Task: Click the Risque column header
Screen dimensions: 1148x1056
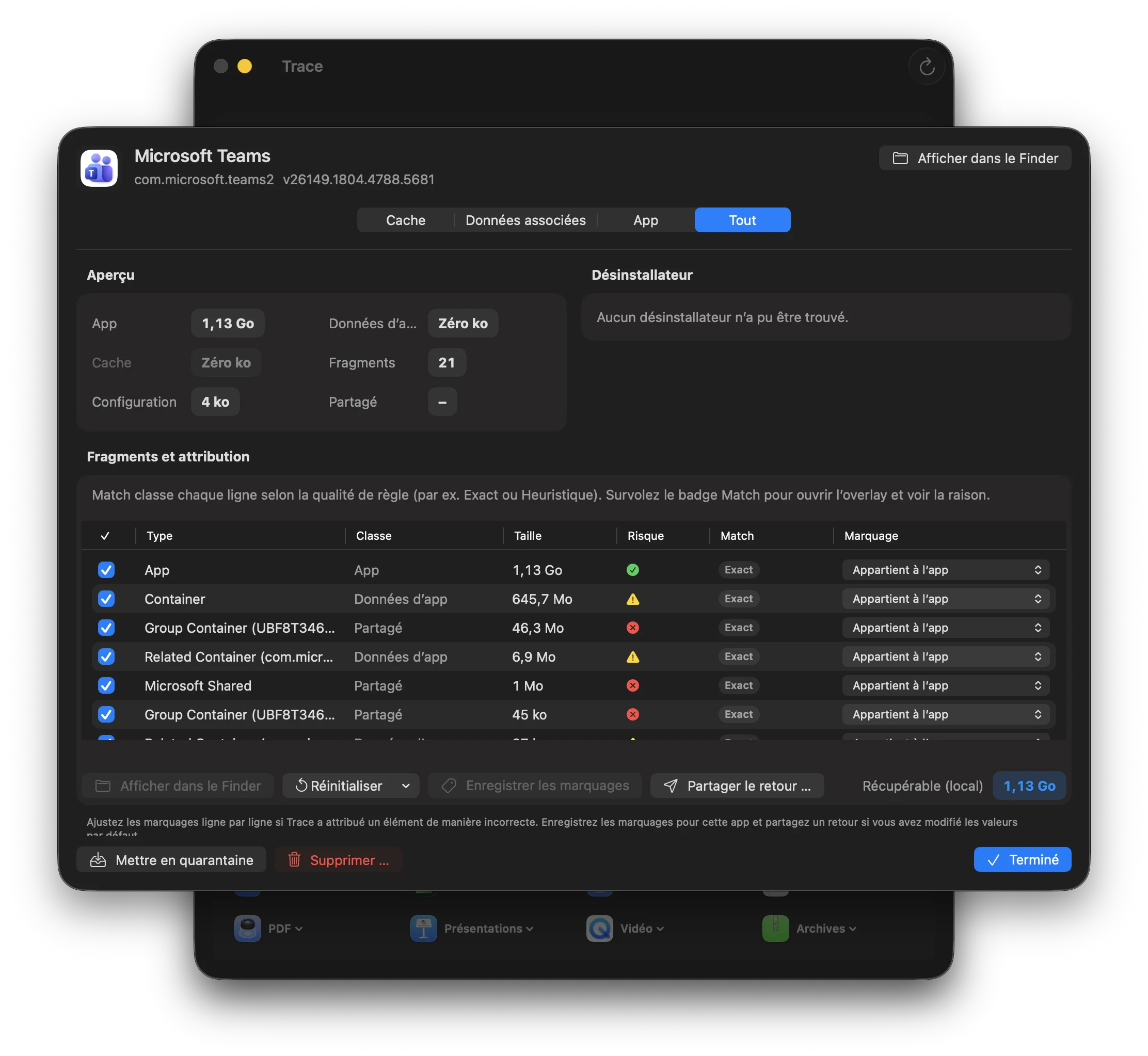Action: [646, 536]
